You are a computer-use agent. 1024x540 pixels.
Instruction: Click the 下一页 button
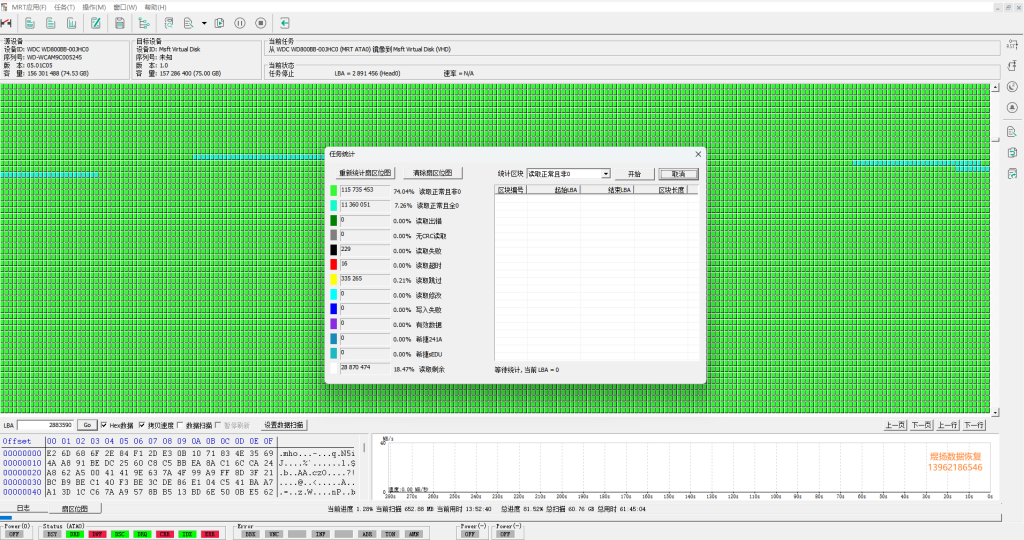click(x=921, y=425)
